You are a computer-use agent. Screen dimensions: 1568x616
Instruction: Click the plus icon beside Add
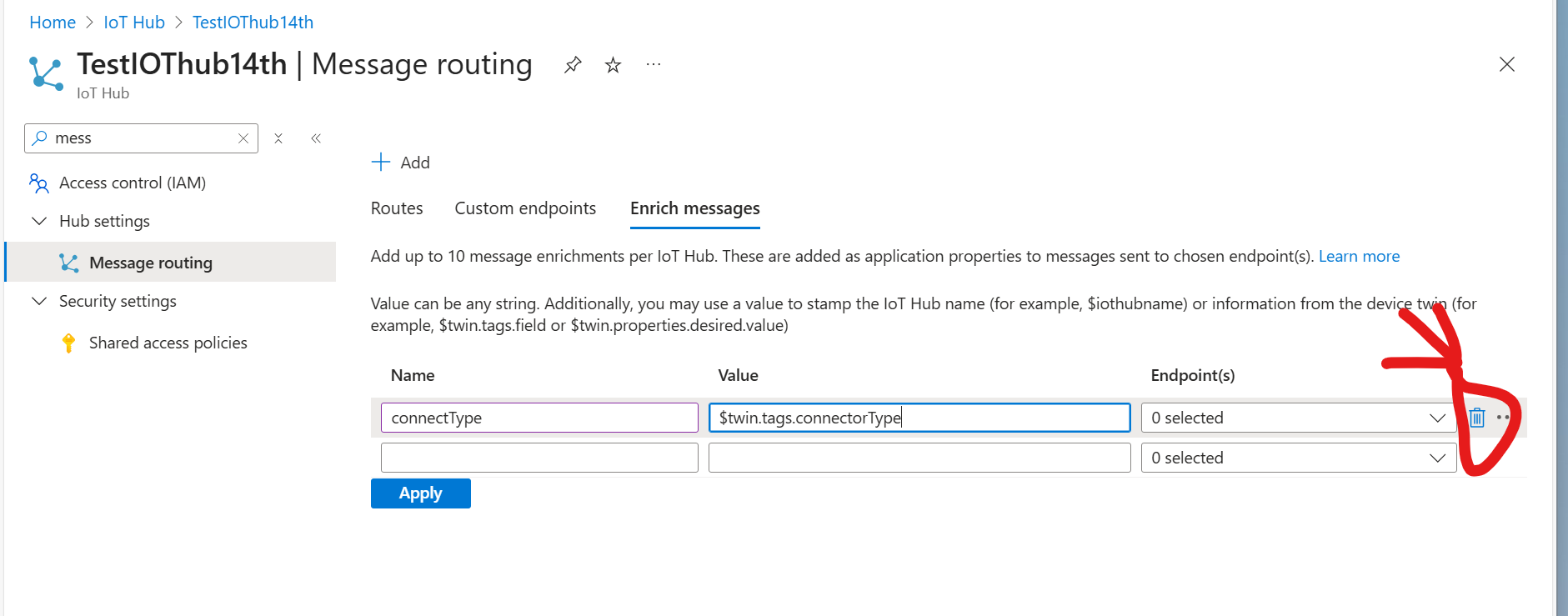point(381,162)
